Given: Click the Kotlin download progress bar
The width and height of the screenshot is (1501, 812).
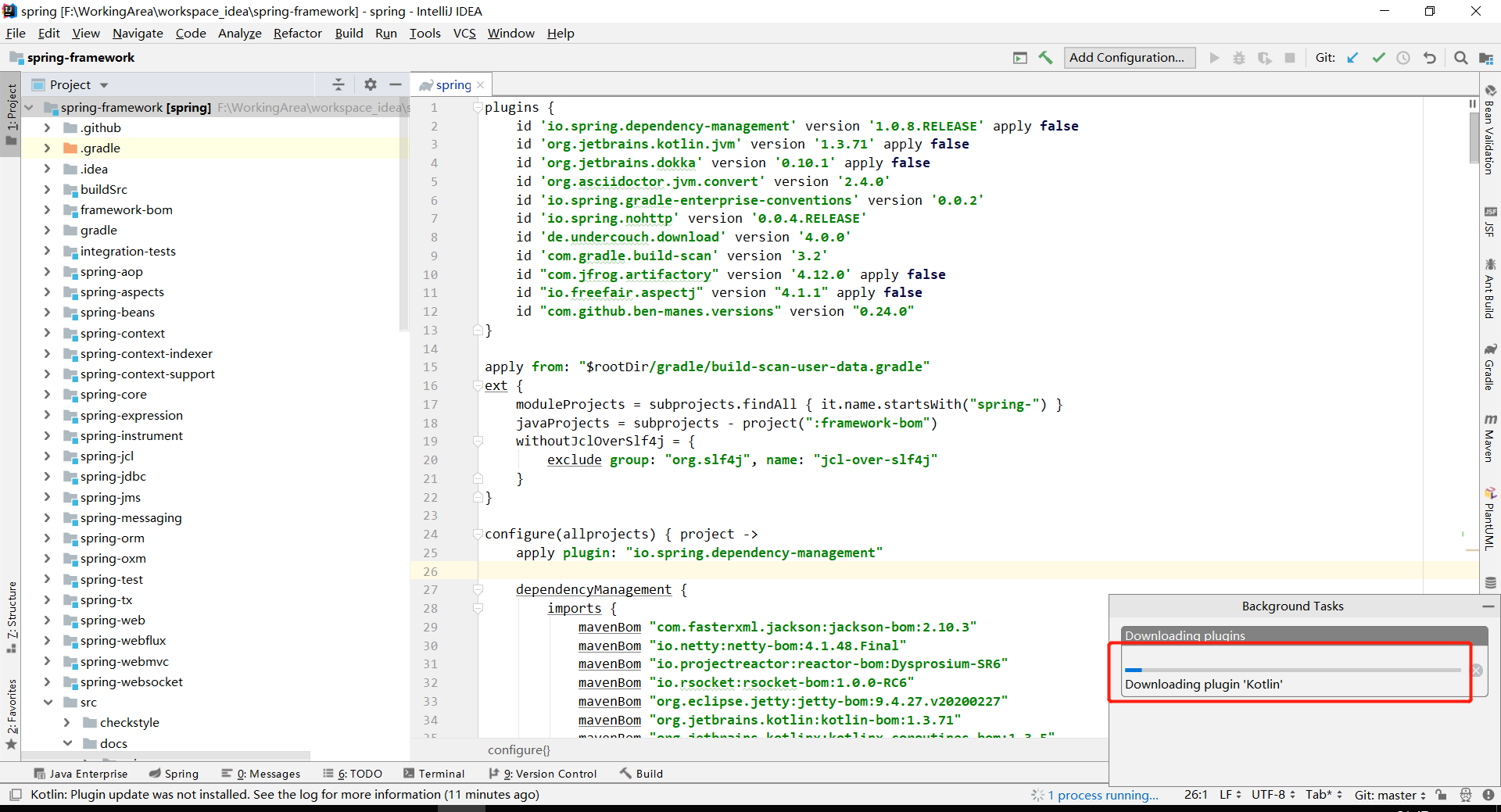Looking at the screenshot, I should [x=1292, y=671].
